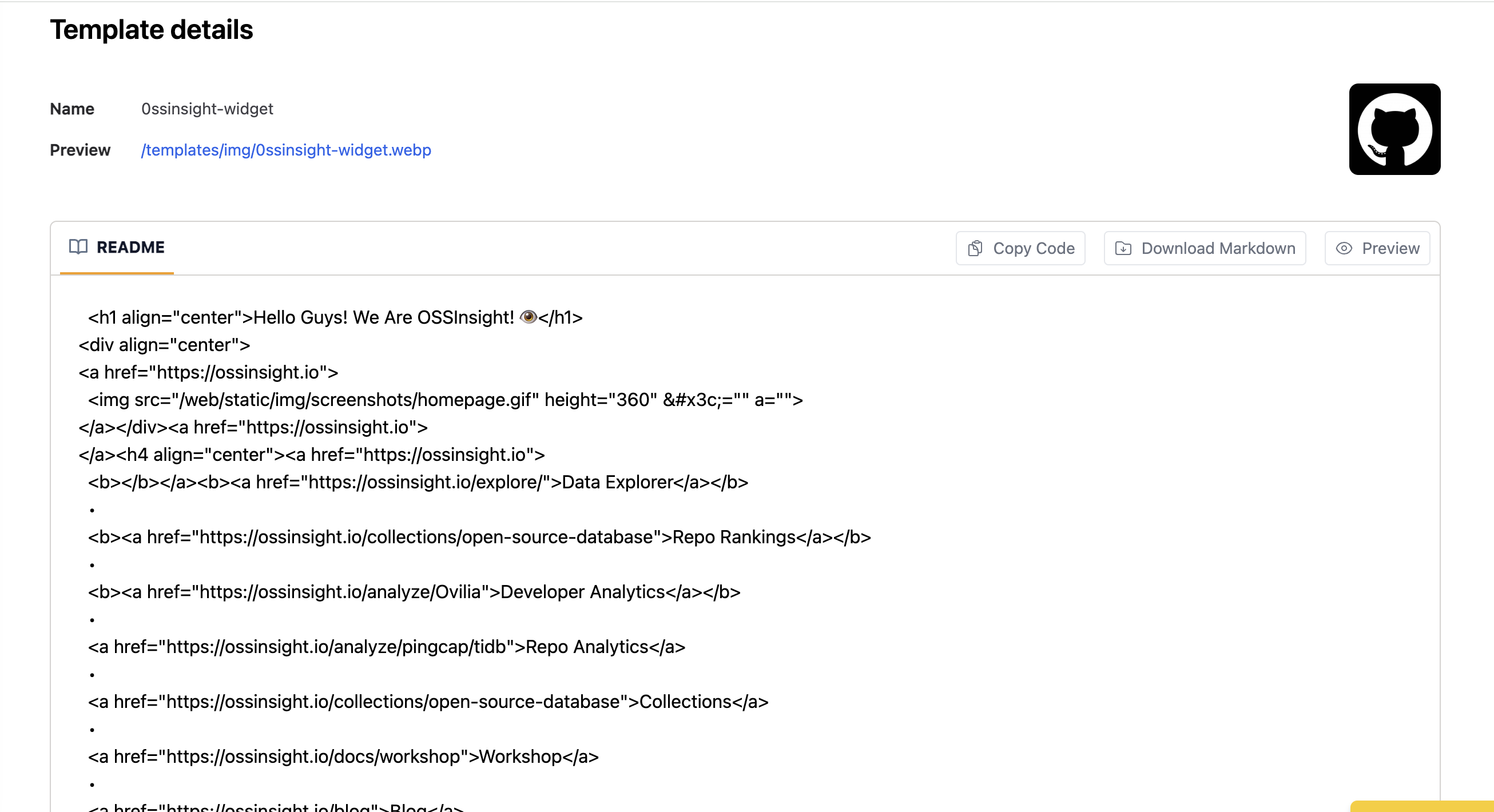Click the Developer Analytics code line

click(x=414, y=592)
